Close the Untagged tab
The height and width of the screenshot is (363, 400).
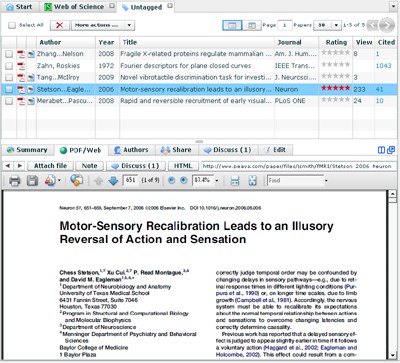pos(170,6)
